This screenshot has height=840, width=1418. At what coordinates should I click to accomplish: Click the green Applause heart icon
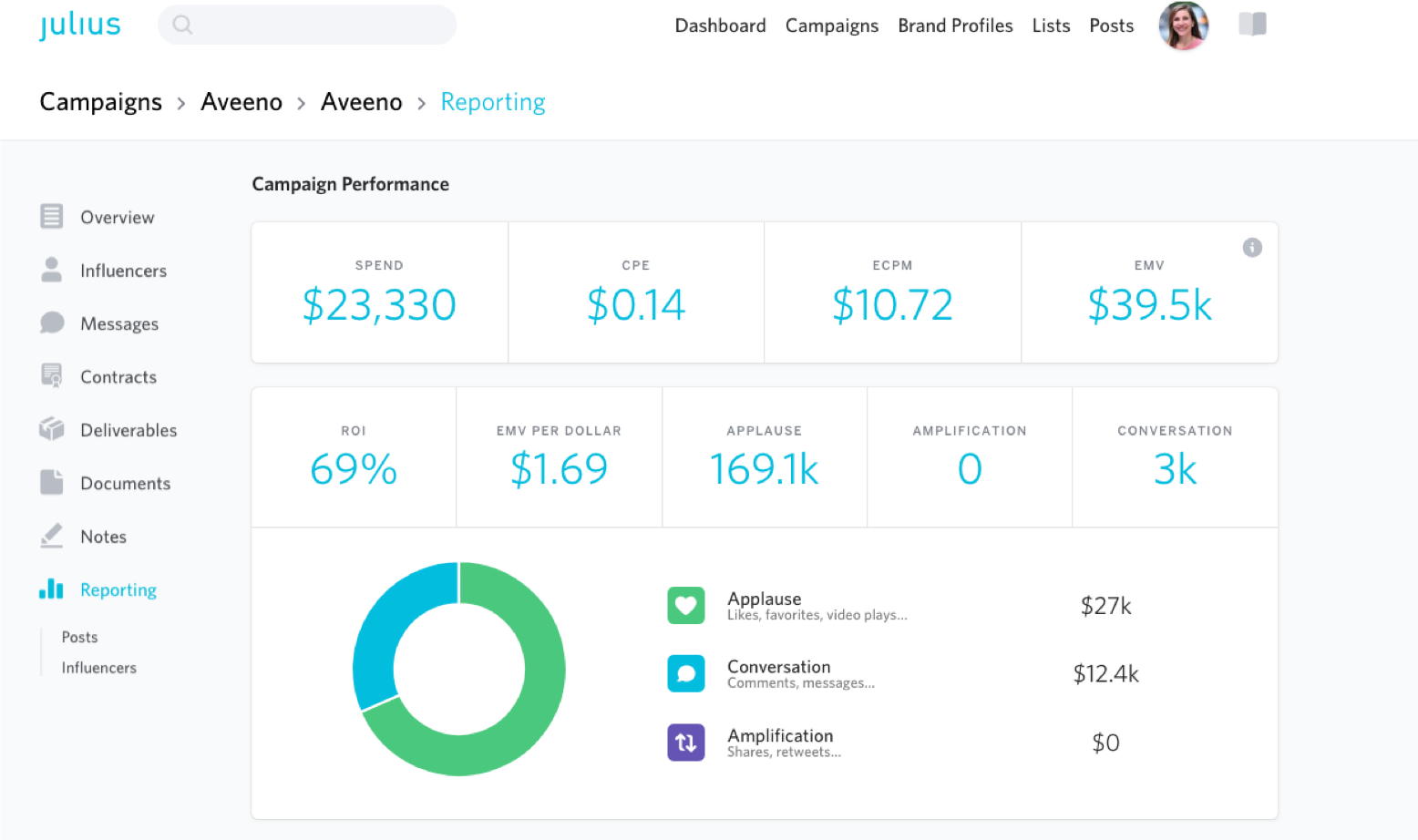tap(685, 606)
